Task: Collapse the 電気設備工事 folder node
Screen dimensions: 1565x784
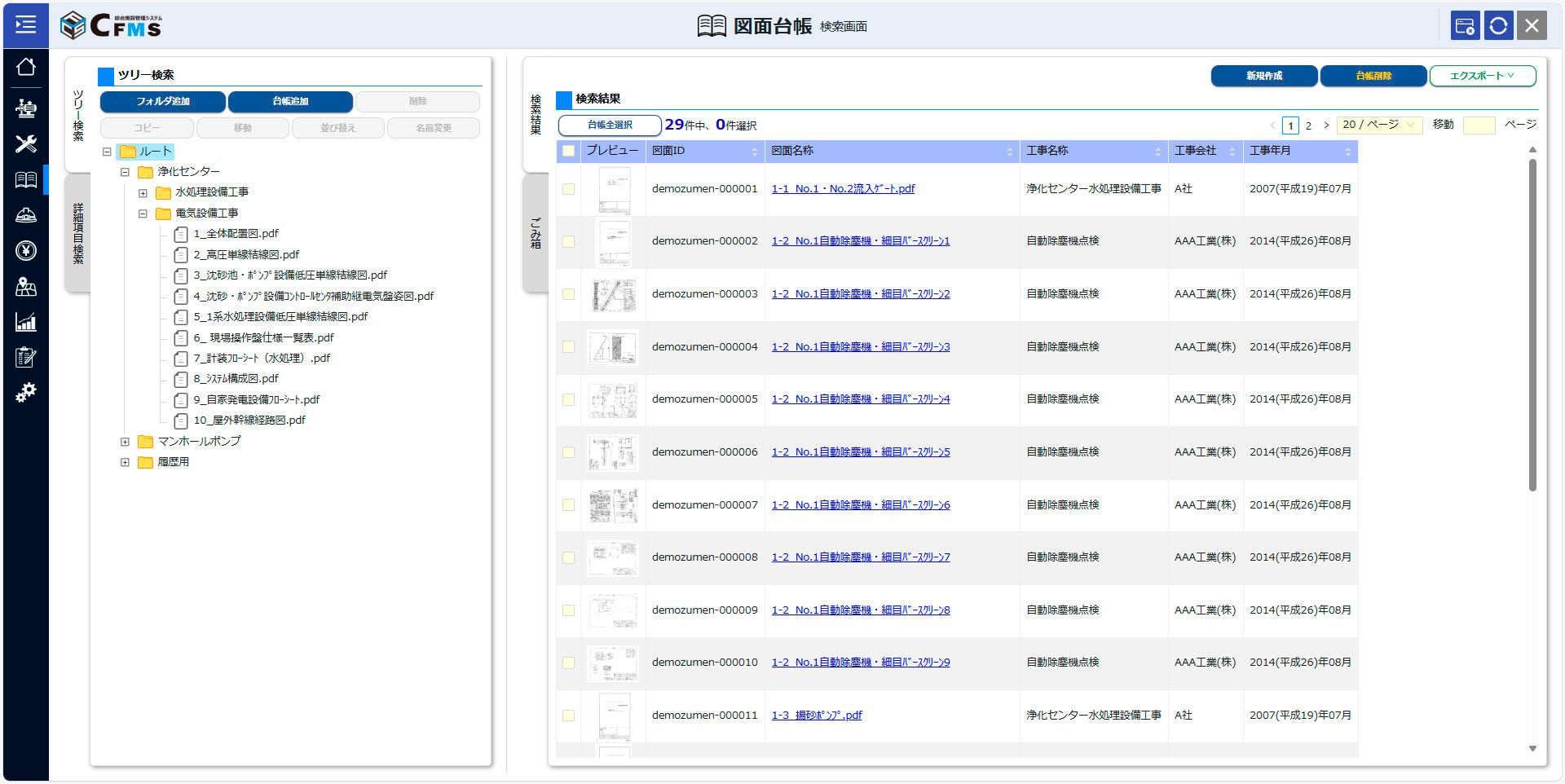Action: pyautogui.click(x=143, y=214)
